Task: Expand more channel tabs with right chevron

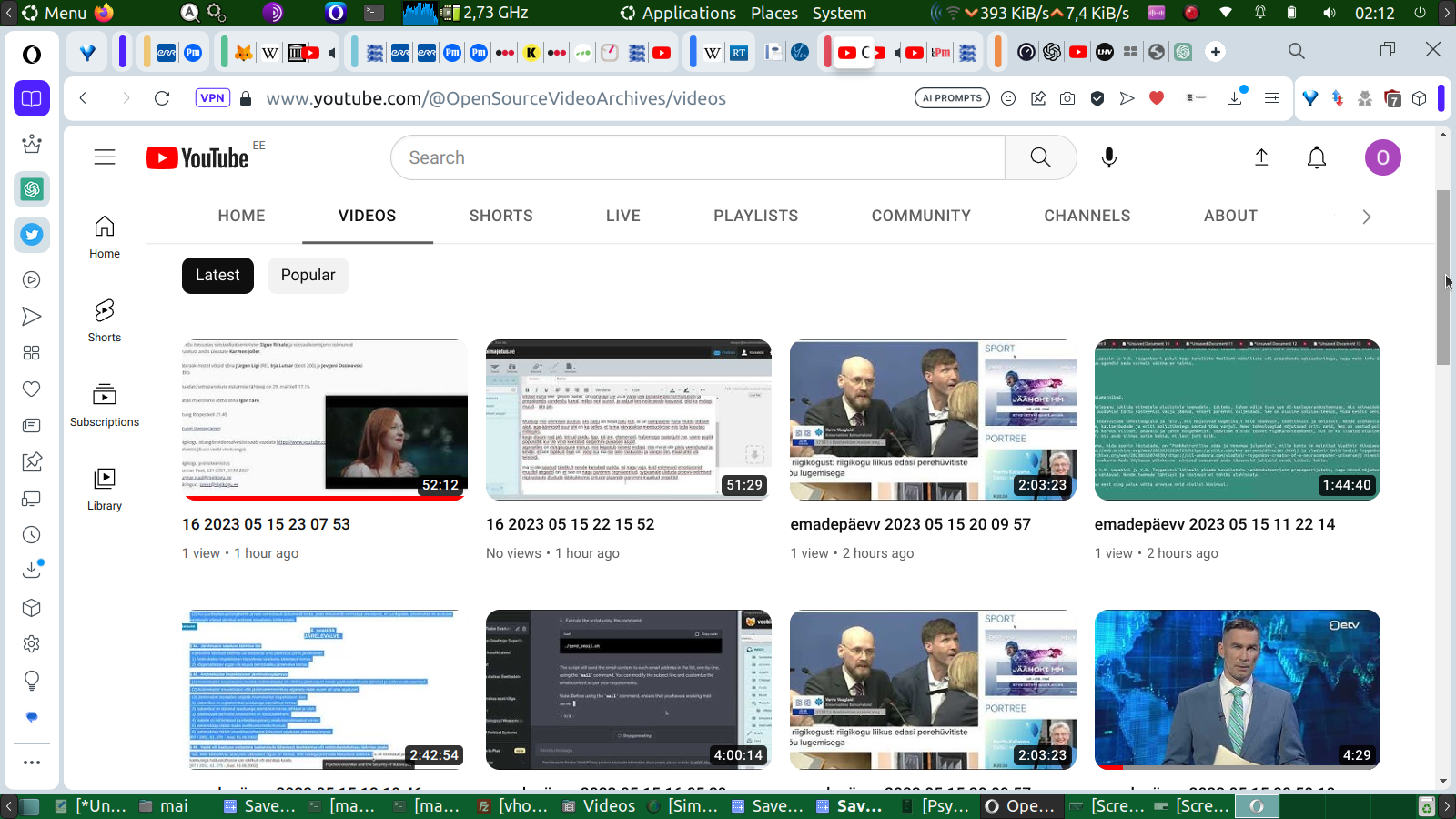Action: (x=1366, y=217)
